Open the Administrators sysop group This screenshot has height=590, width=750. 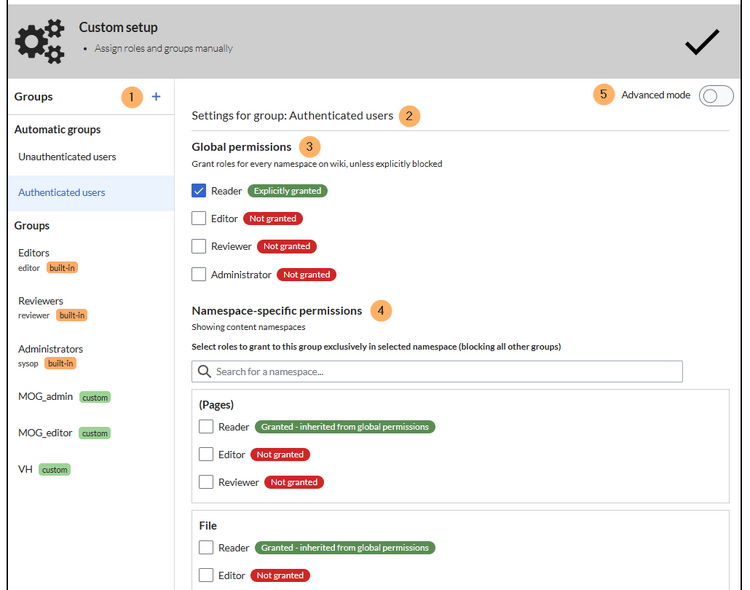(x=50, y=349)
